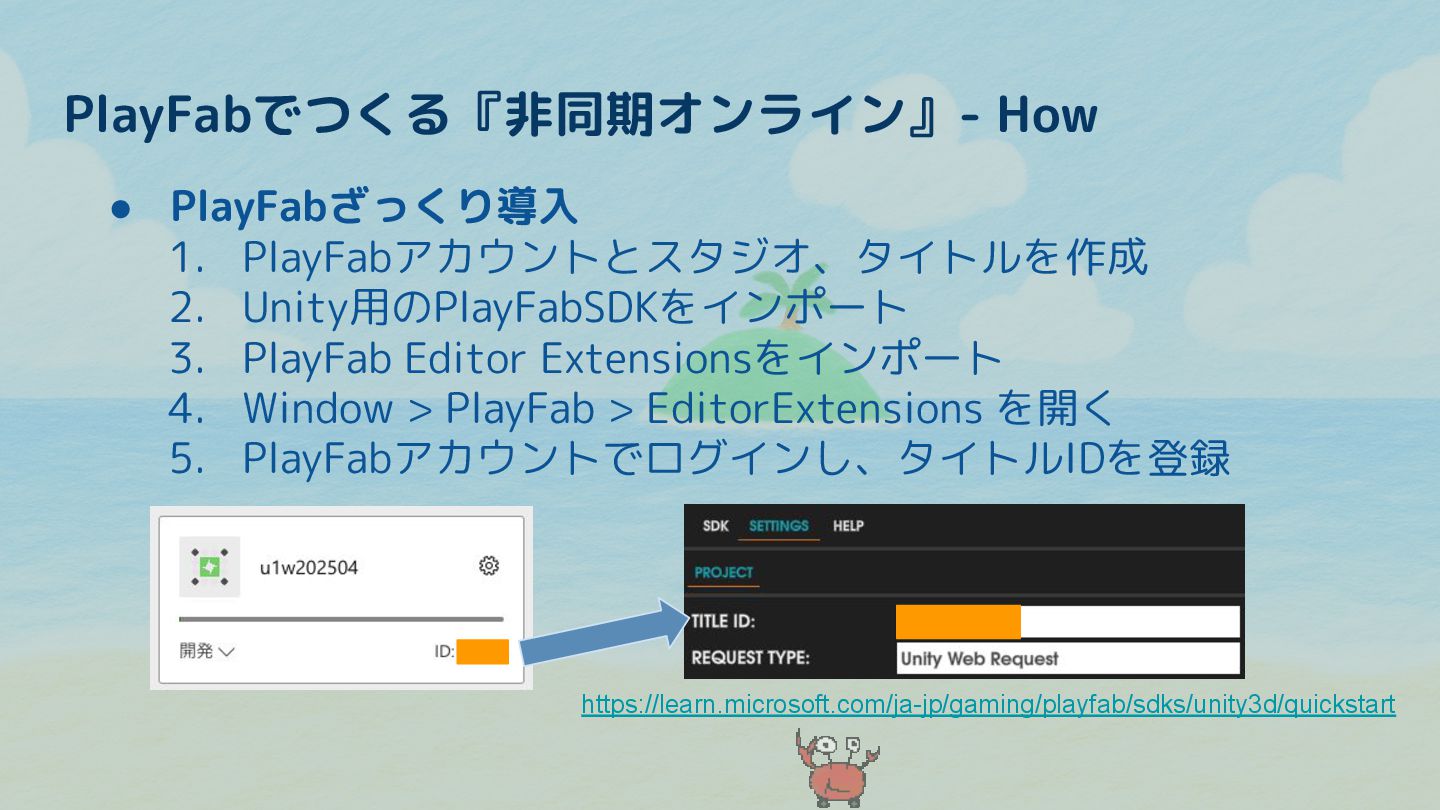Click step 5 about タイトルIDを登録
Image resolution: width=1440 pixels, height=810 pixels.
tap(736, 458)
